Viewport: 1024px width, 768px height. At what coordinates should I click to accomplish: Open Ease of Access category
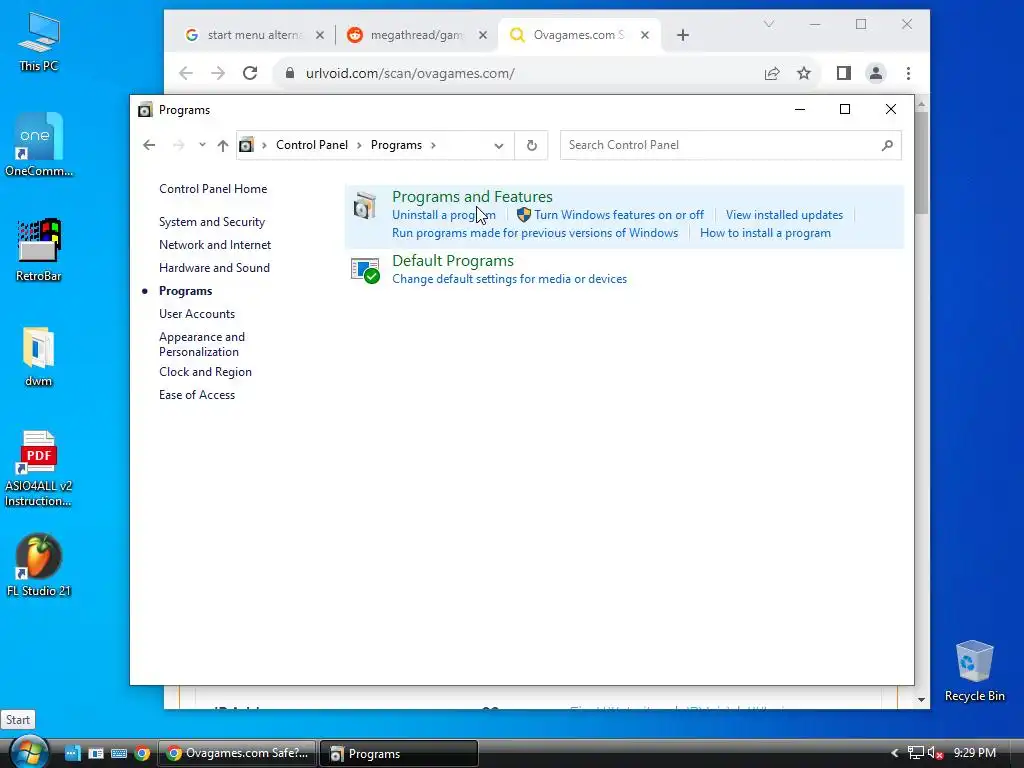coord(197,395)
